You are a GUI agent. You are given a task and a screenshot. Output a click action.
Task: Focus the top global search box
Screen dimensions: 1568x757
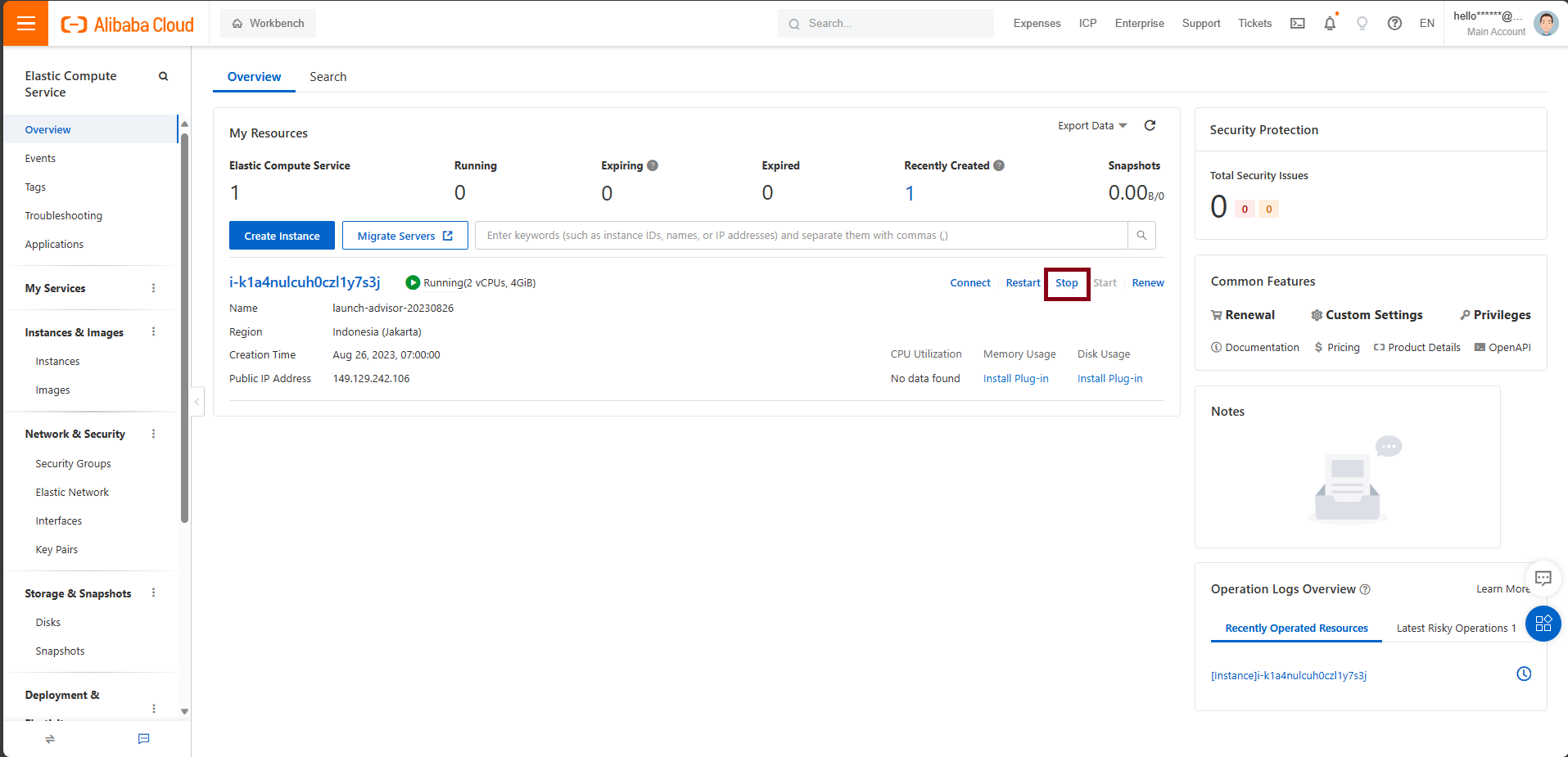[x=886, y=24]
